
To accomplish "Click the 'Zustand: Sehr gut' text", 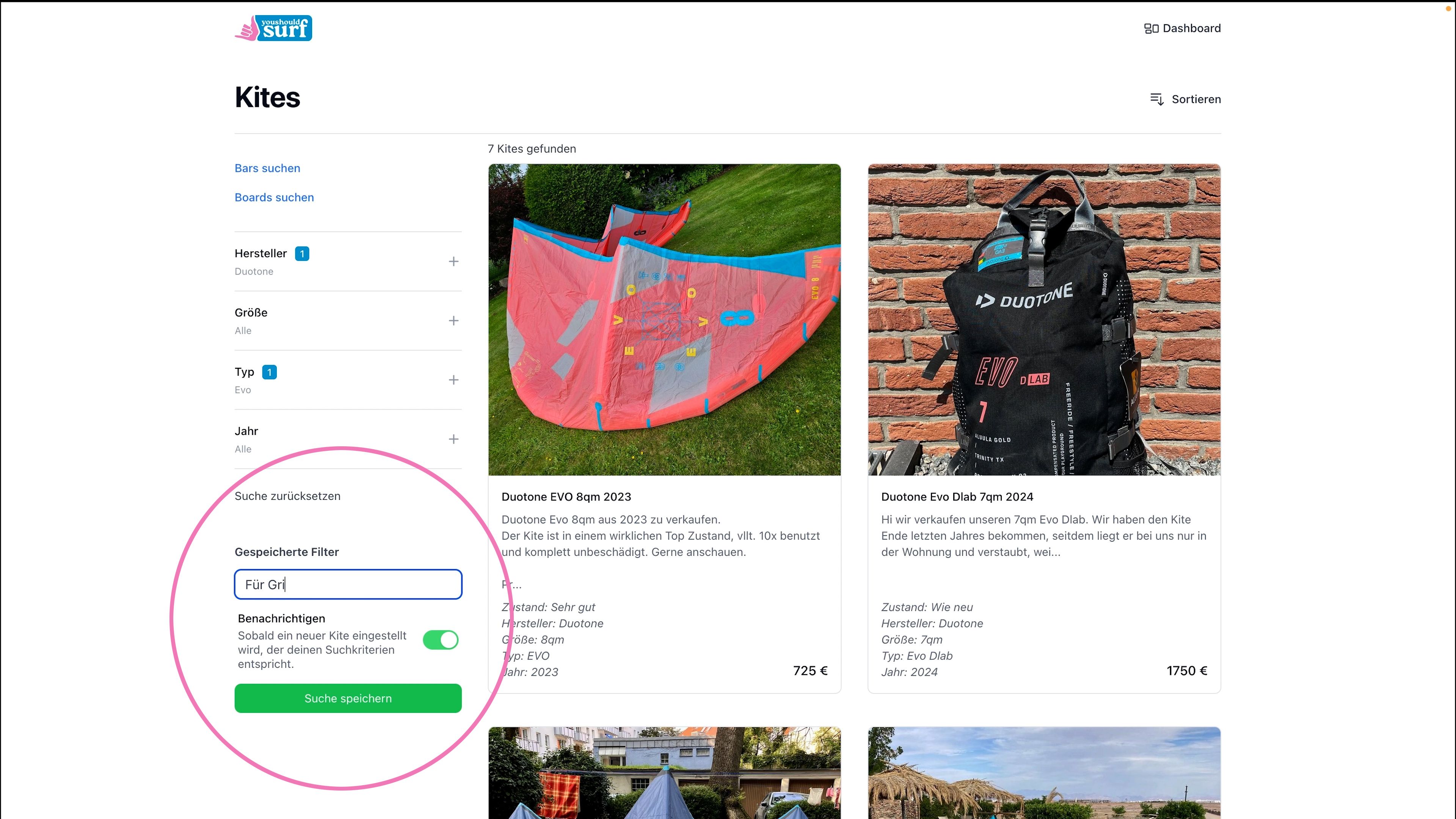I will click(x=548, y=607).
